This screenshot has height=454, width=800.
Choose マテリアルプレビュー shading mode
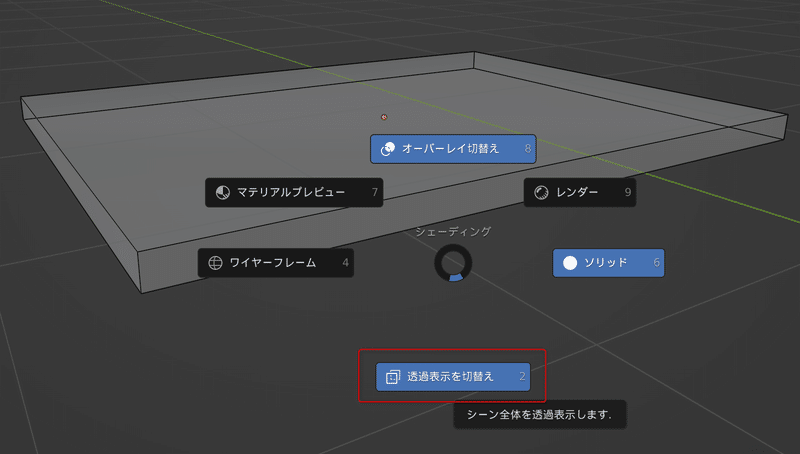click(294, 192)
